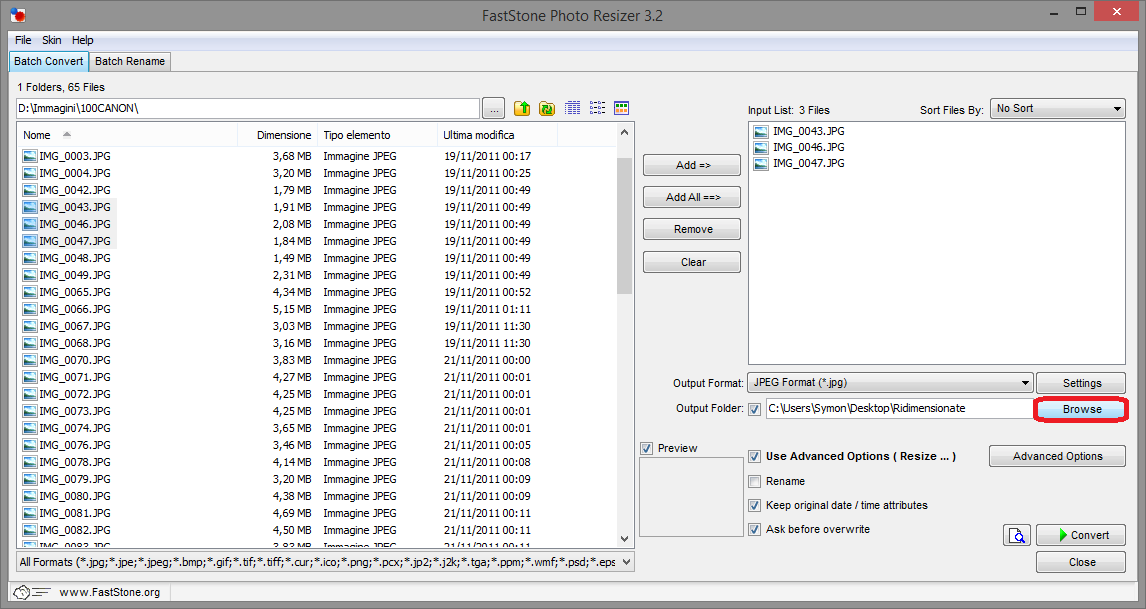Open the File menu
This screenshot has width=1146, height=609.
click(x=23, y=40)
